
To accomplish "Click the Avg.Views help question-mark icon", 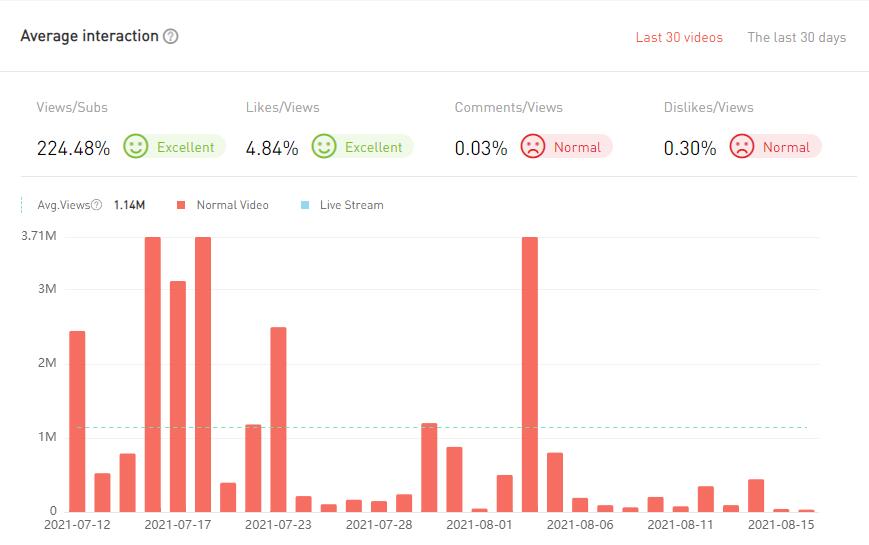I will coord(97,205).
